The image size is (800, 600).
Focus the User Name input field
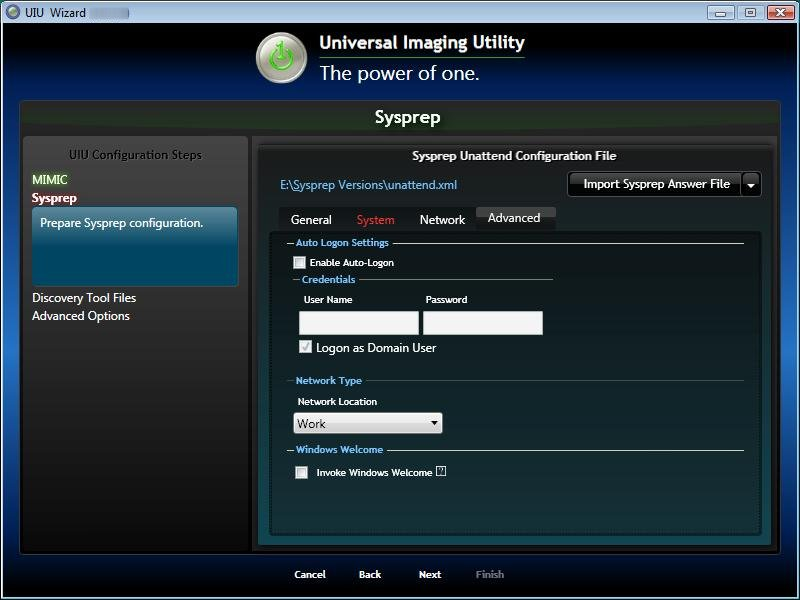coord(359,323)
